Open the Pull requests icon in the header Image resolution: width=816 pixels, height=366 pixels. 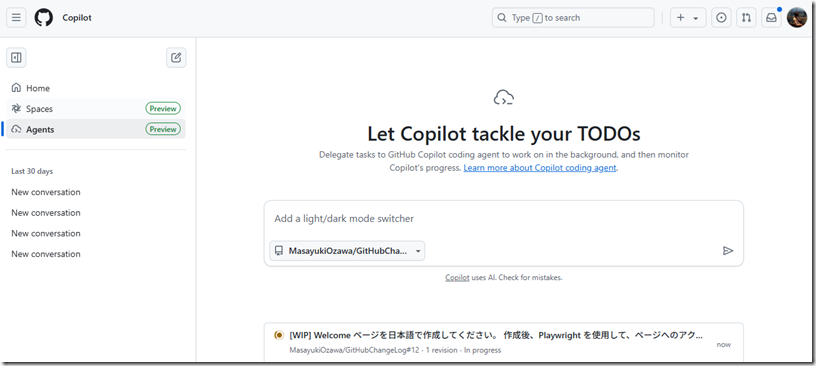click(746, 18)
